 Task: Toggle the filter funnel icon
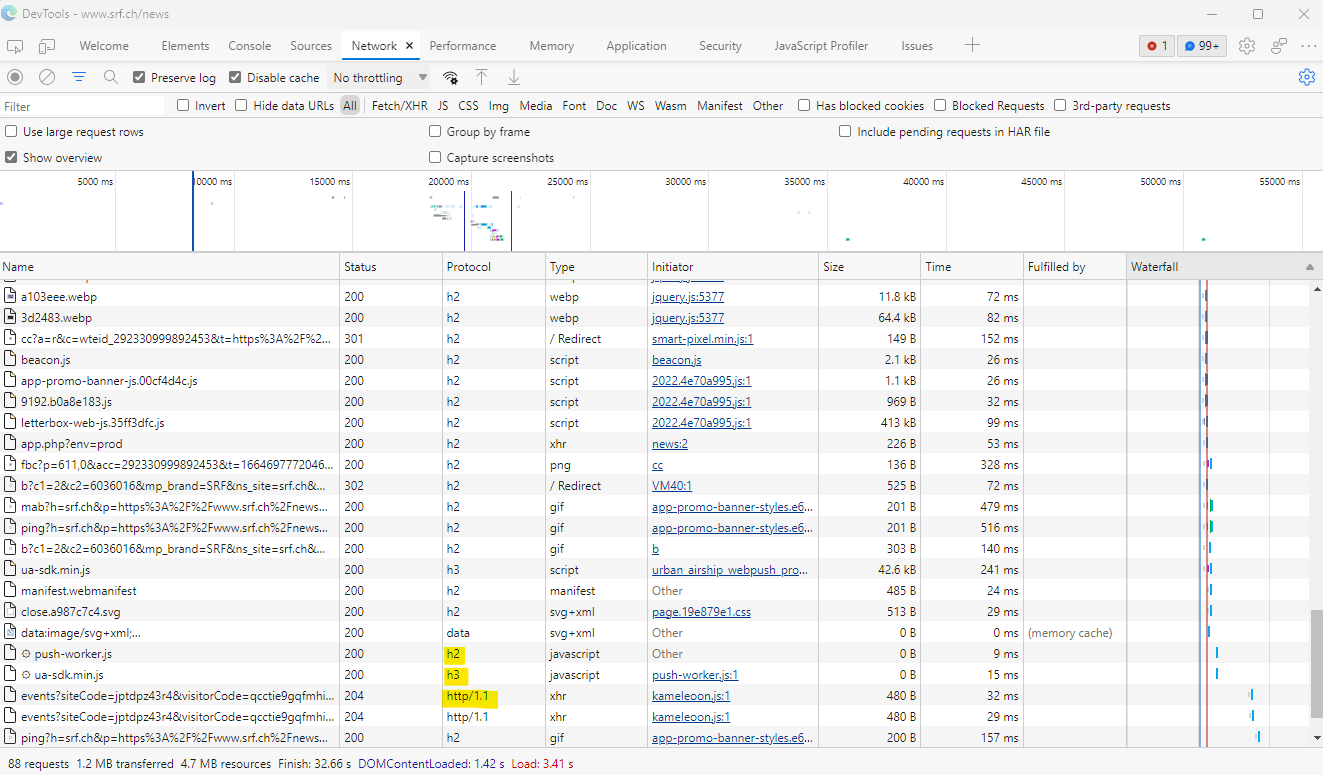(x=79, y=77)
